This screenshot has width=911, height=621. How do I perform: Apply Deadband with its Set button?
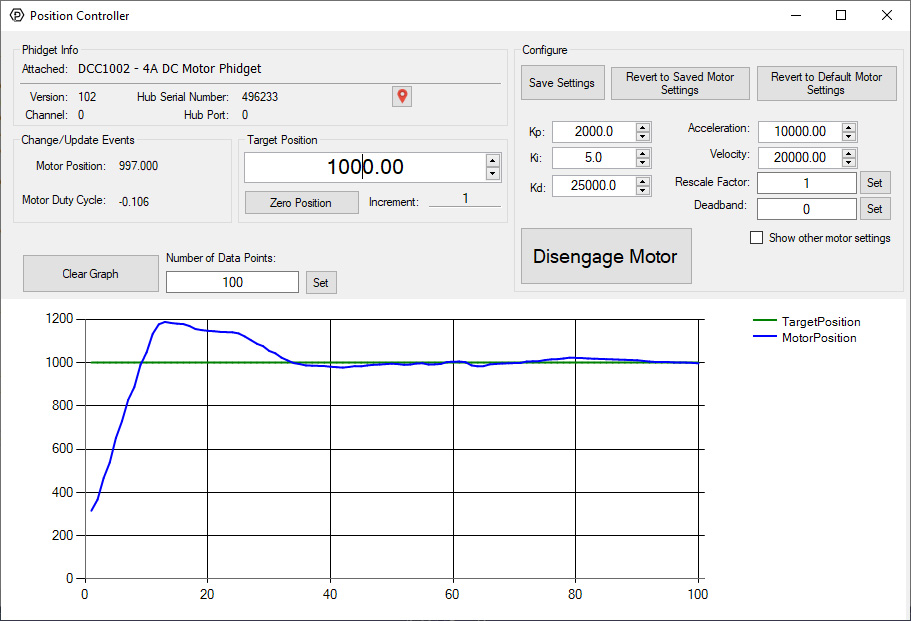click(x=874, y=209)
